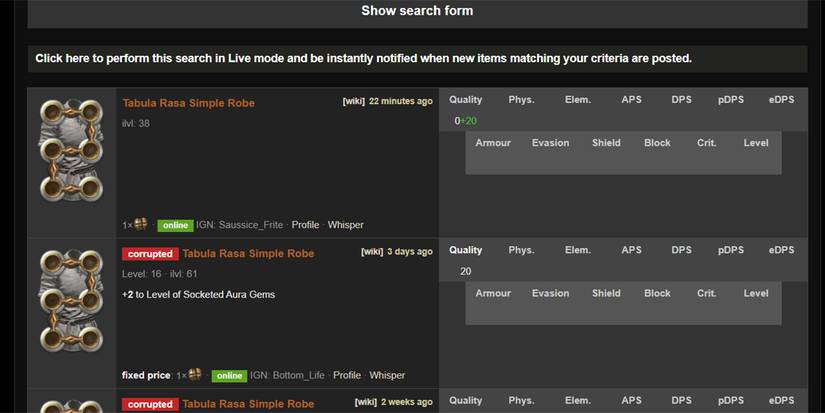Click the 'fixed price' label in Bottom_Life's listing

(x=146, y=375)
